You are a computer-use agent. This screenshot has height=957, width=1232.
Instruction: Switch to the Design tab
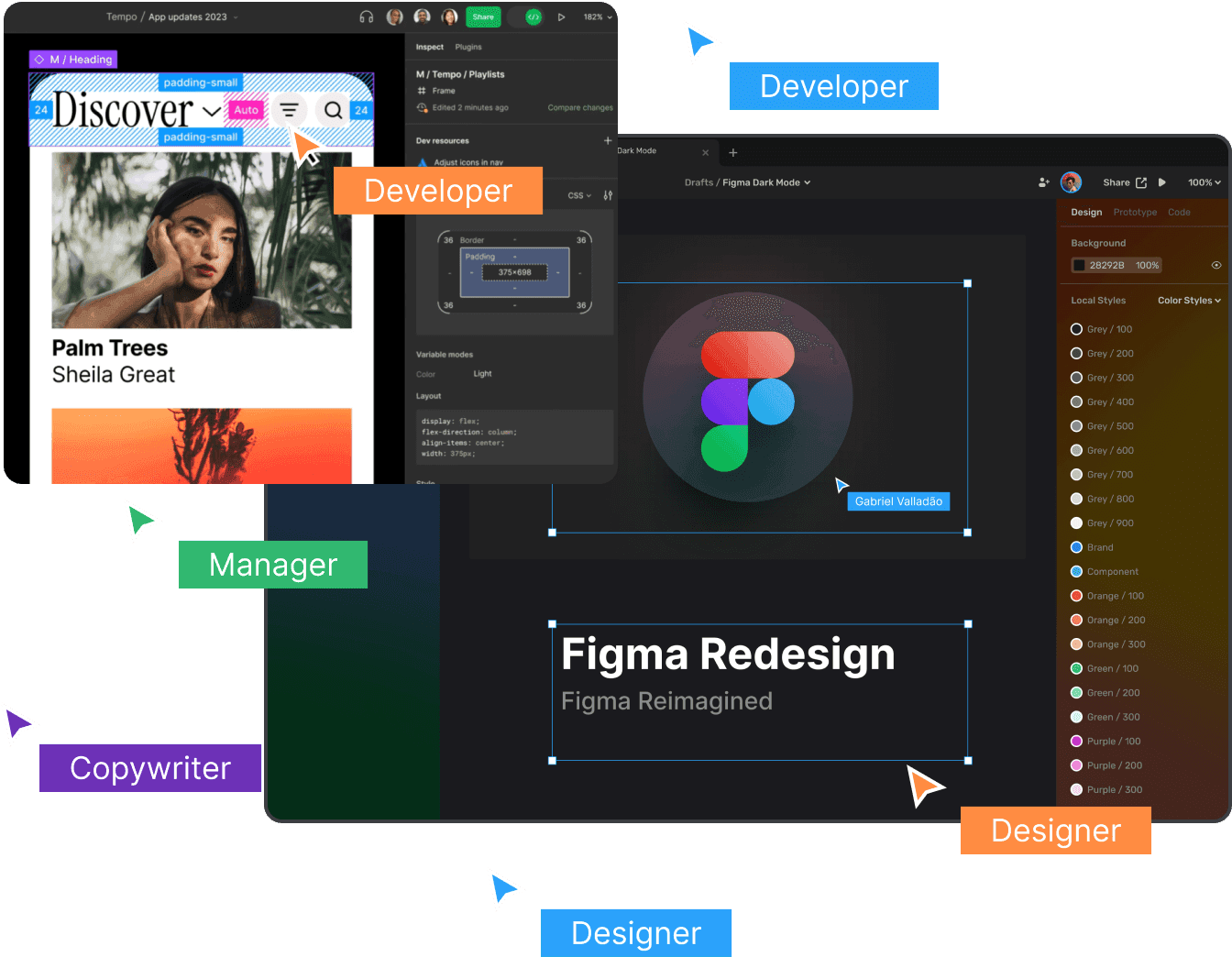coord(1086,212)
